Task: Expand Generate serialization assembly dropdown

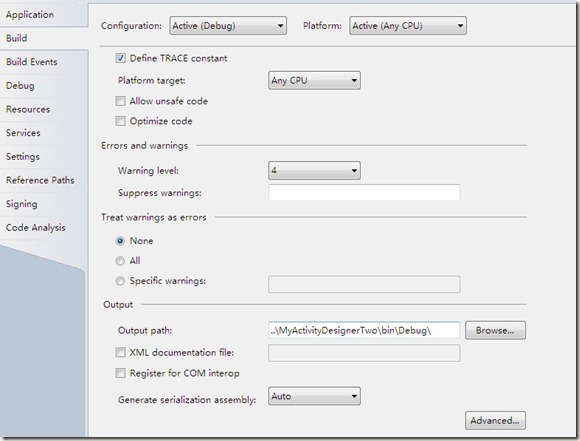Action: coord(314,396)
